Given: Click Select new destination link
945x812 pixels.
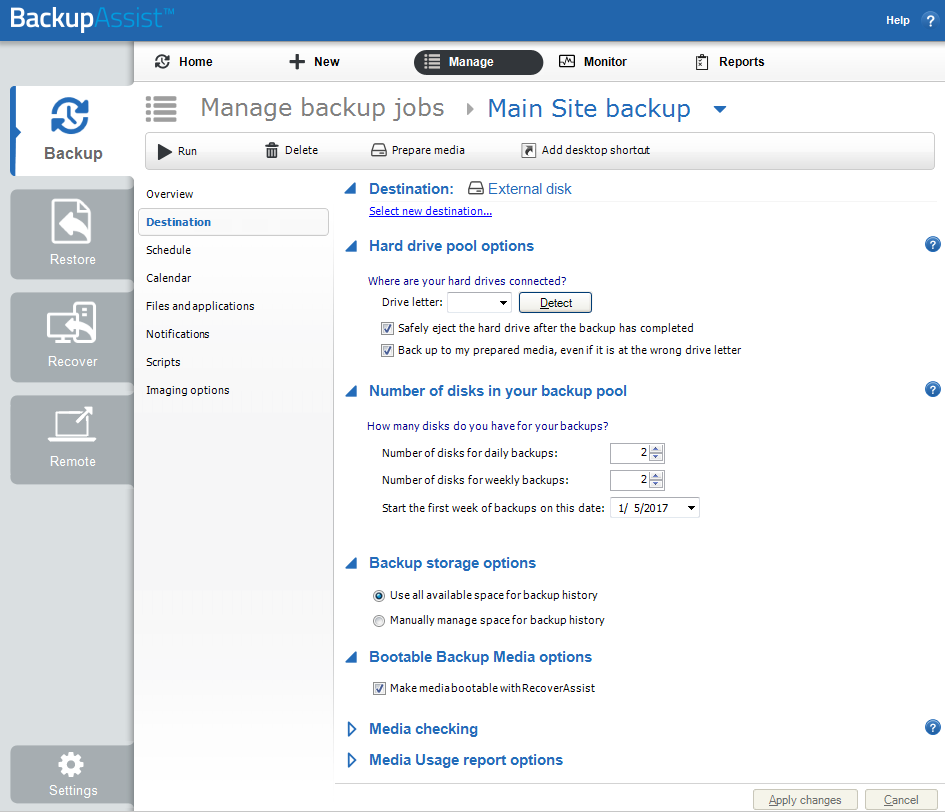Looking at the screenshot, I should point(430,211).
